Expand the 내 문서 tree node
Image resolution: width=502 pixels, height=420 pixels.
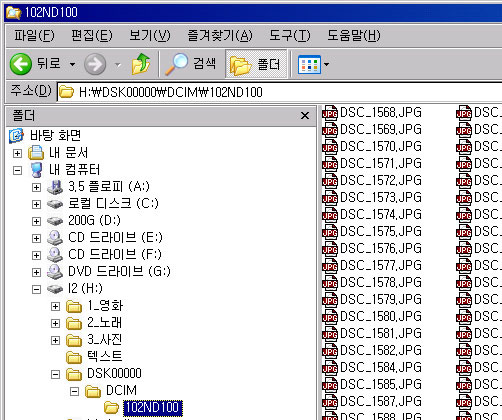click(x=17, y=153)
